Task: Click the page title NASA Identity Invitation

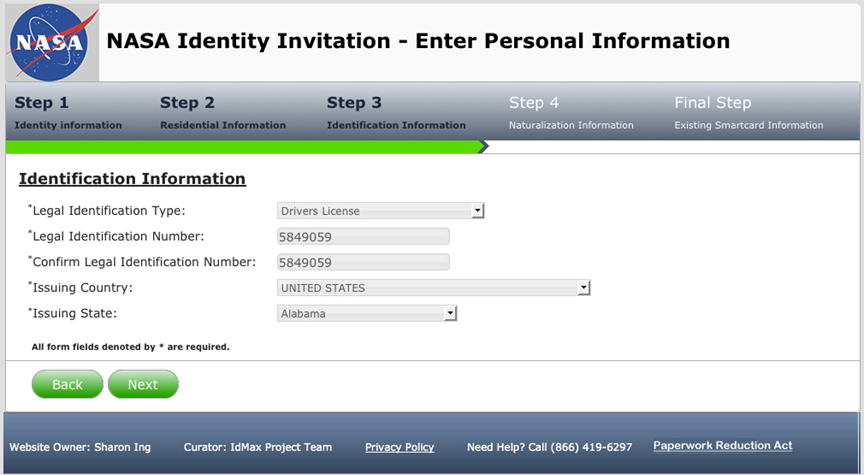Action: 418,42
